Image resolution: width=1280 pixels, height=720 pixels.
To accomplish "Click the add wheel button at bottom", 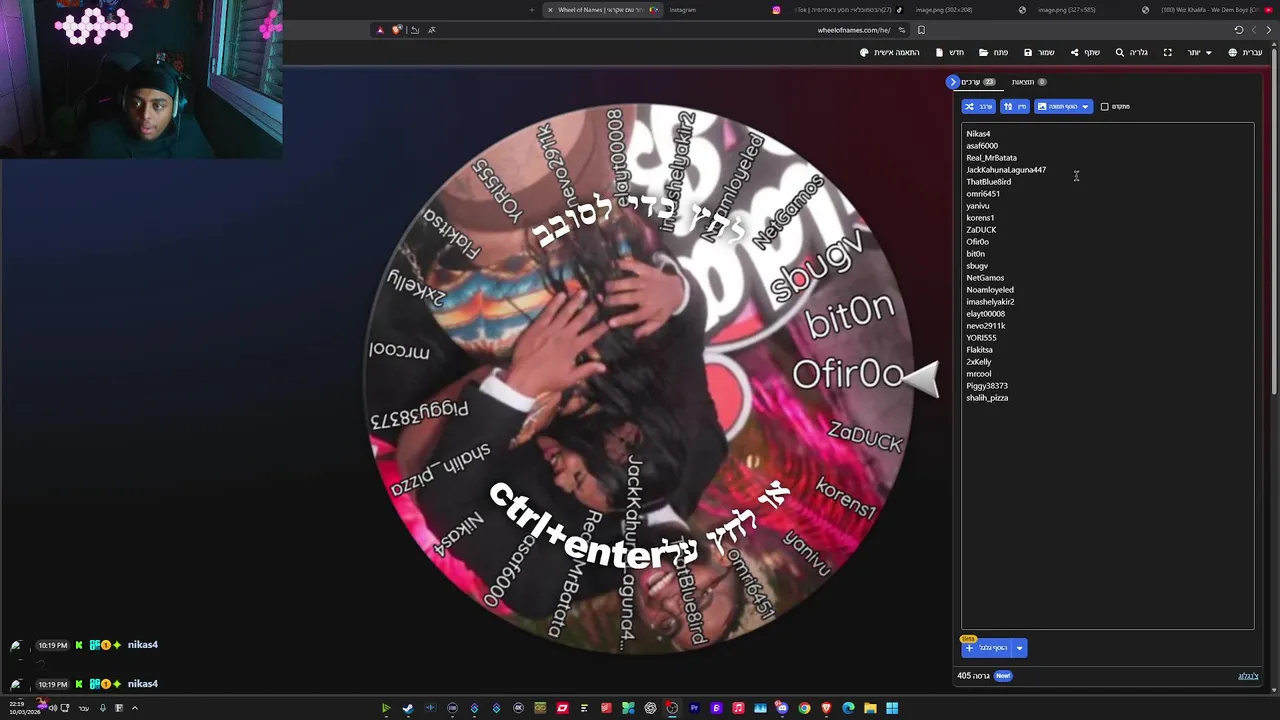I will click(x=987, y=648).
